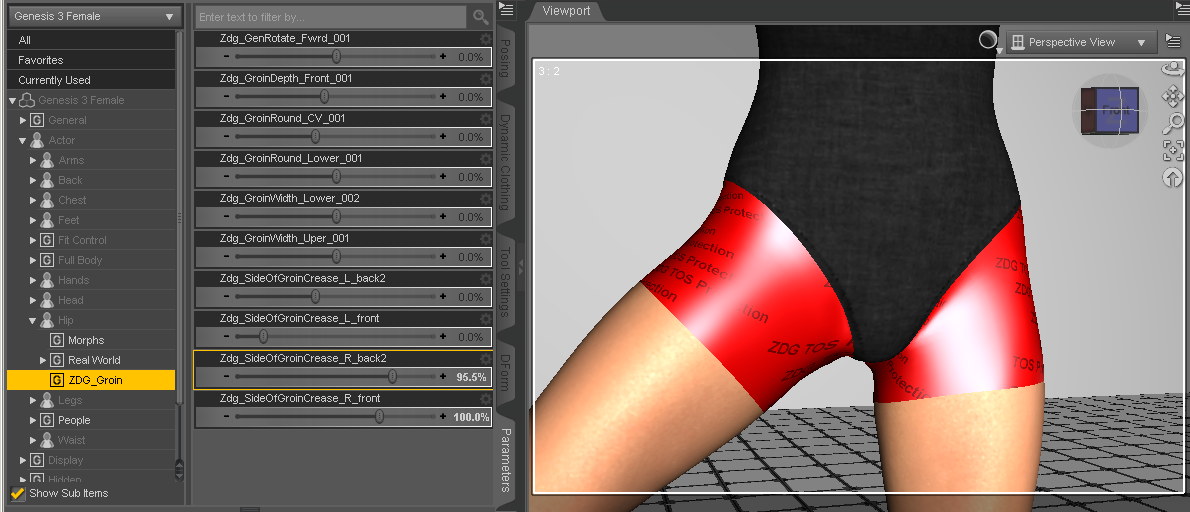The width and height of the screenshot is (1190, 512).
Task: Click the Zdg_SideOfGroinCrease_R_front slider handle
Action: click(x=379, y=416)
